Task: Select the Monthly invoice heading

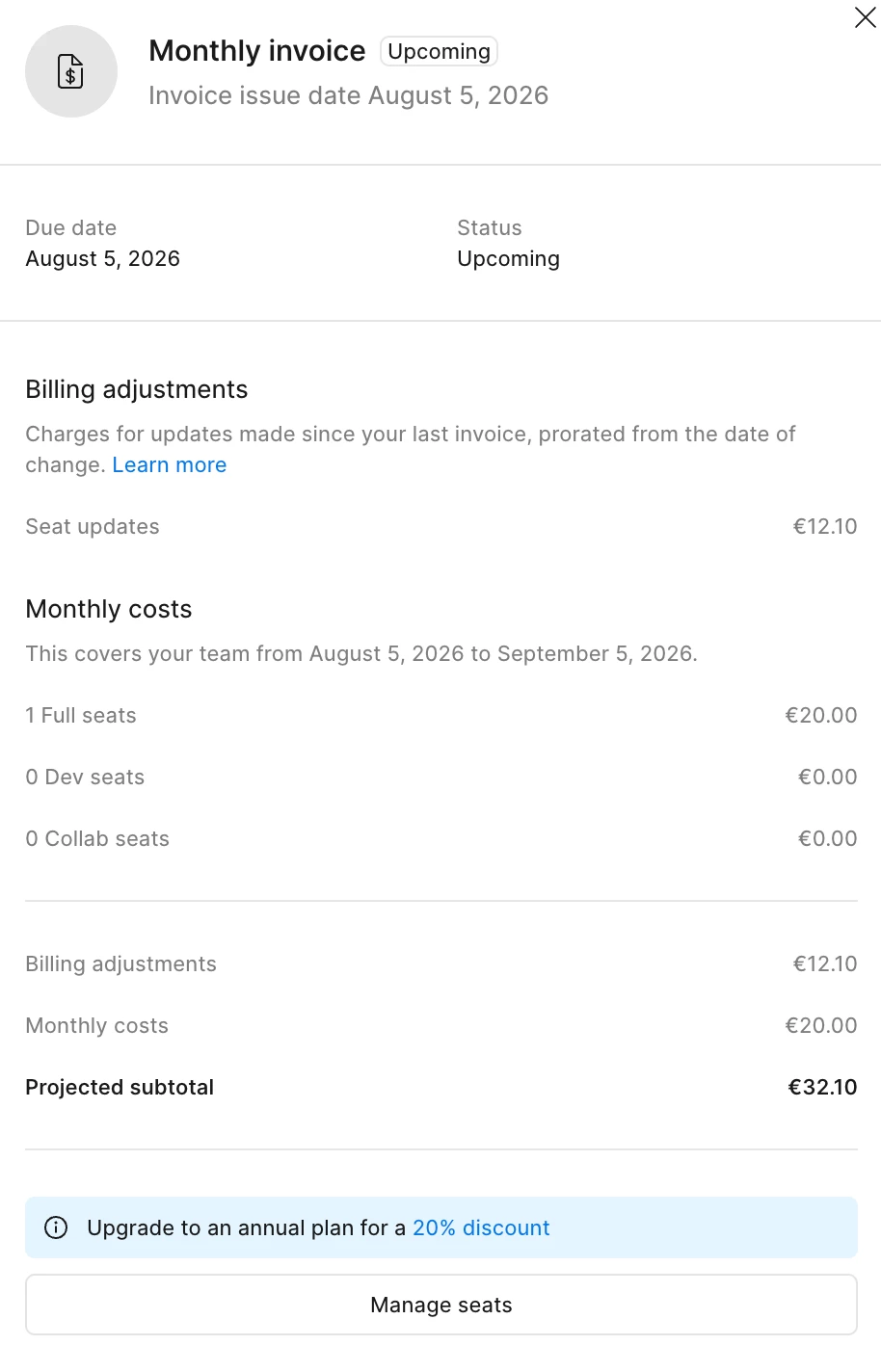Action: point(257,51)
